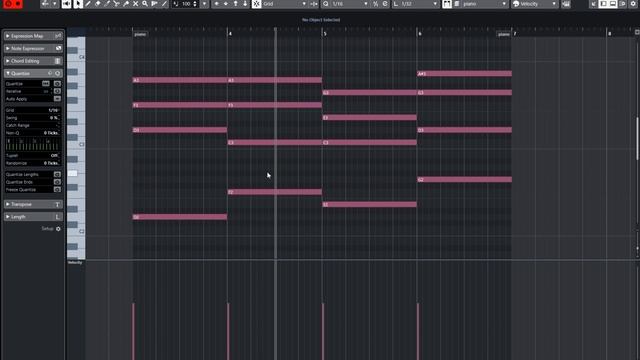Select the Glue tool
This screenshot has width=640, height=360.
click(x=126, y=4)
